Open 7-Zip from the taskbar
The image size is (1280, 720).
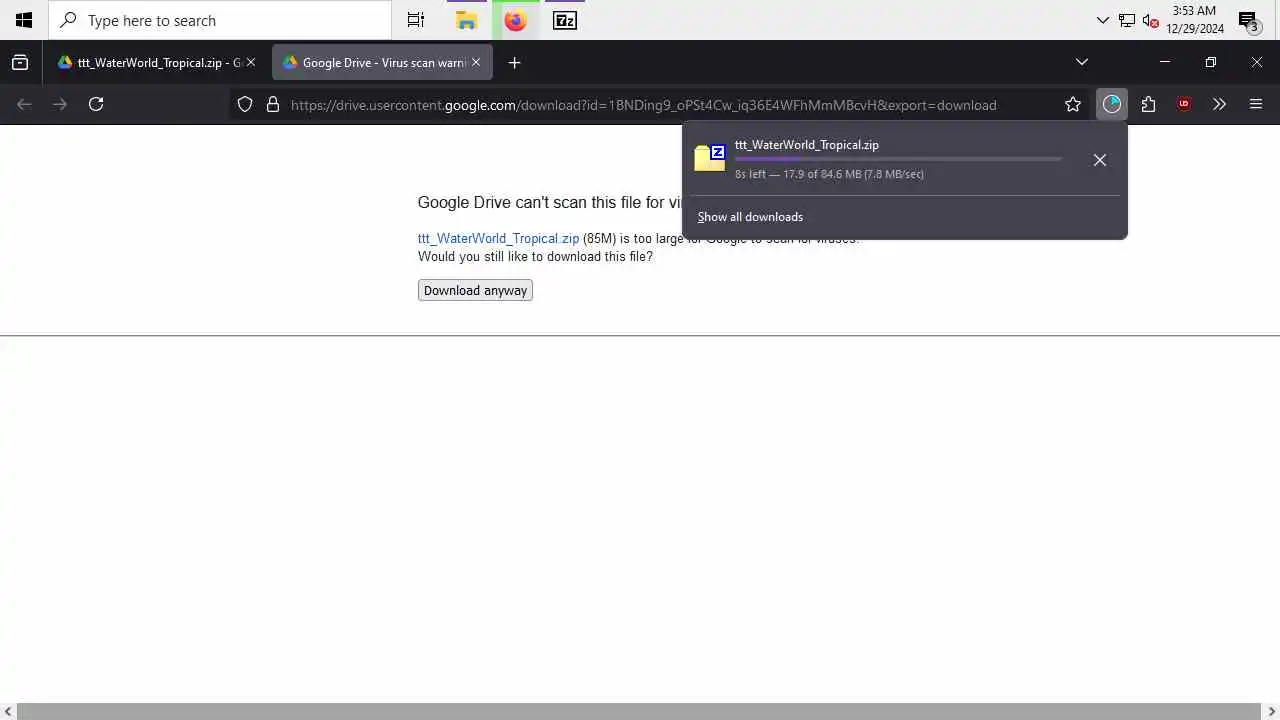tap(565, 20)
